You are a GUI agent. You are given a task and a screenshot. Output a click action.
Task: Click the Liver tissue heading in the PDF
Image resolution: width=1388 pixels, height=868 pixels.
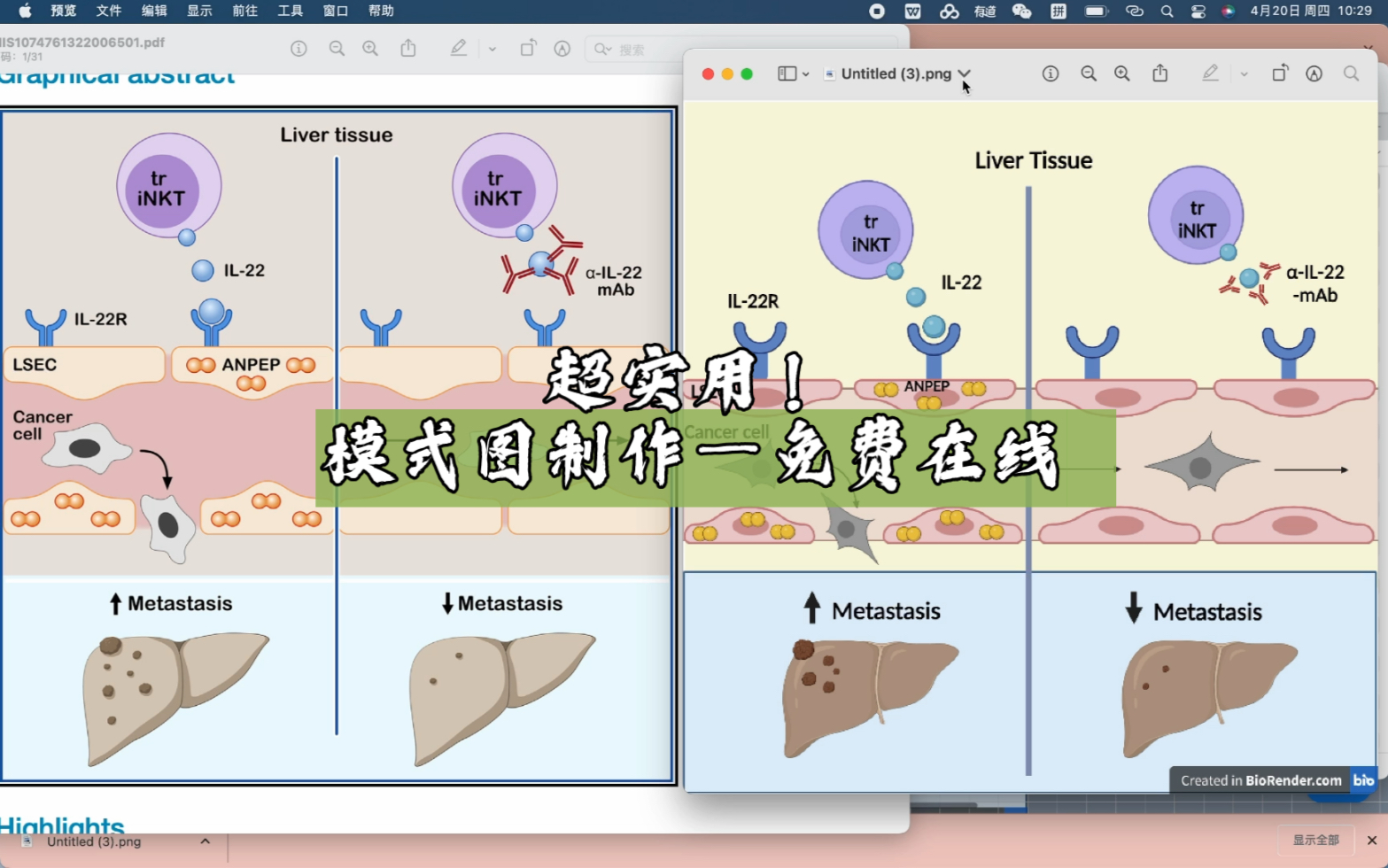[337, 135]
